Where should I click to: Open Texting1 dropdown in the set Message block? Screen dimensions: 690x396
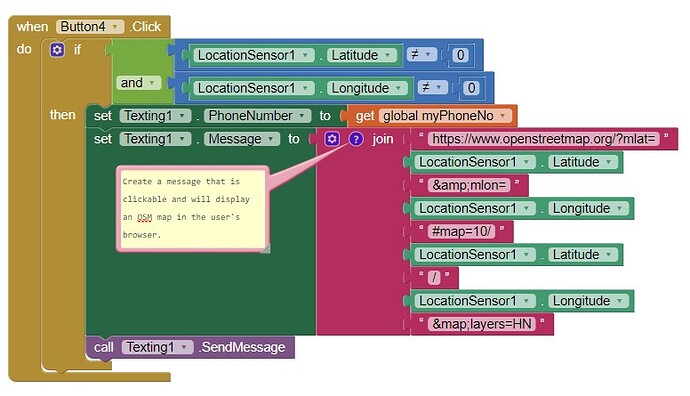pyautogui.click(x=155, y=139)
